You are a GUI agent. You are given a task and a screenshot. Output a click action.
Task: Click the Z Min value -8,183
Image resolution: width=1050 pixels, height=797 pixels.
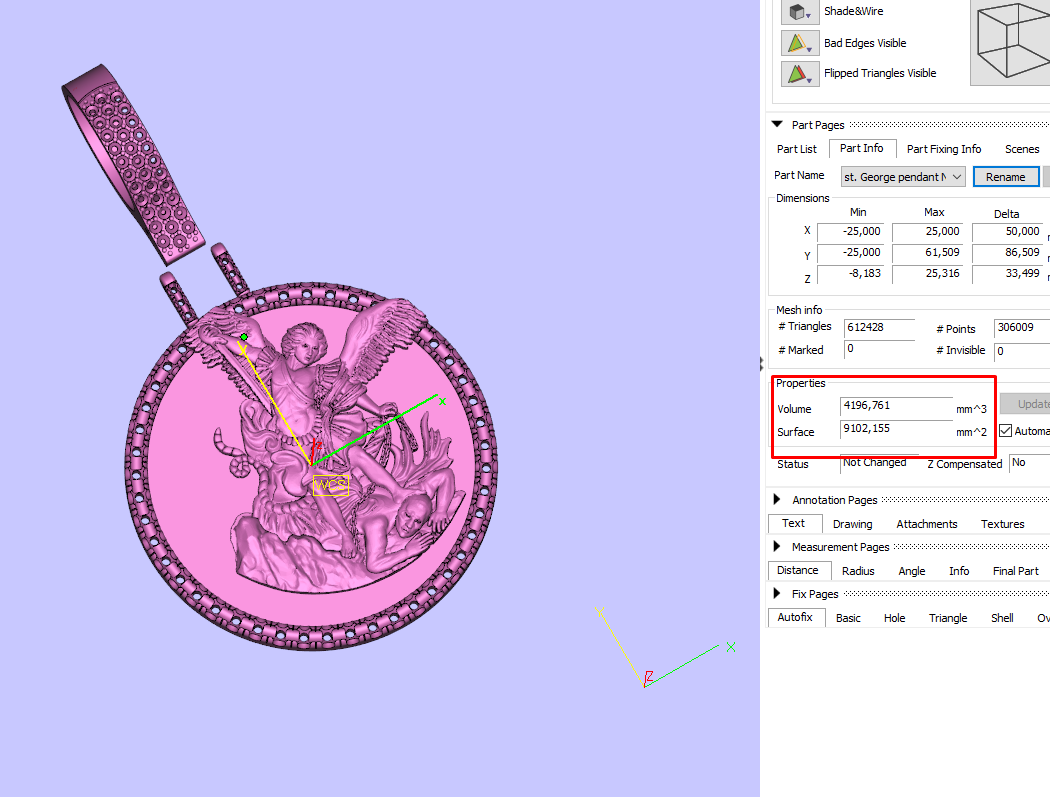850,274
